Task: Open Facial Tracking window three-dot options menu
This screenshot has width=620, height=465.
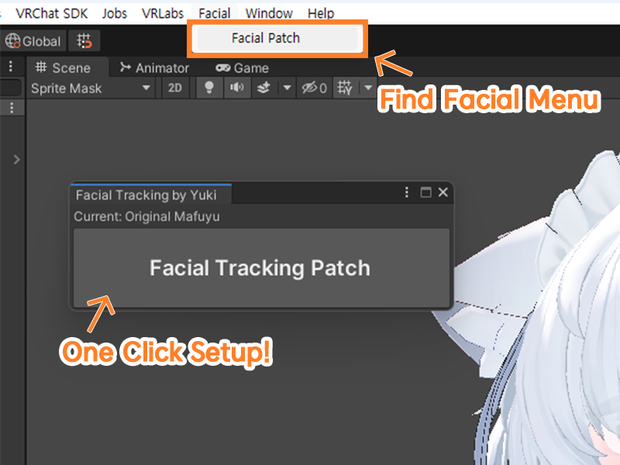Action: [x=406, y=193]
